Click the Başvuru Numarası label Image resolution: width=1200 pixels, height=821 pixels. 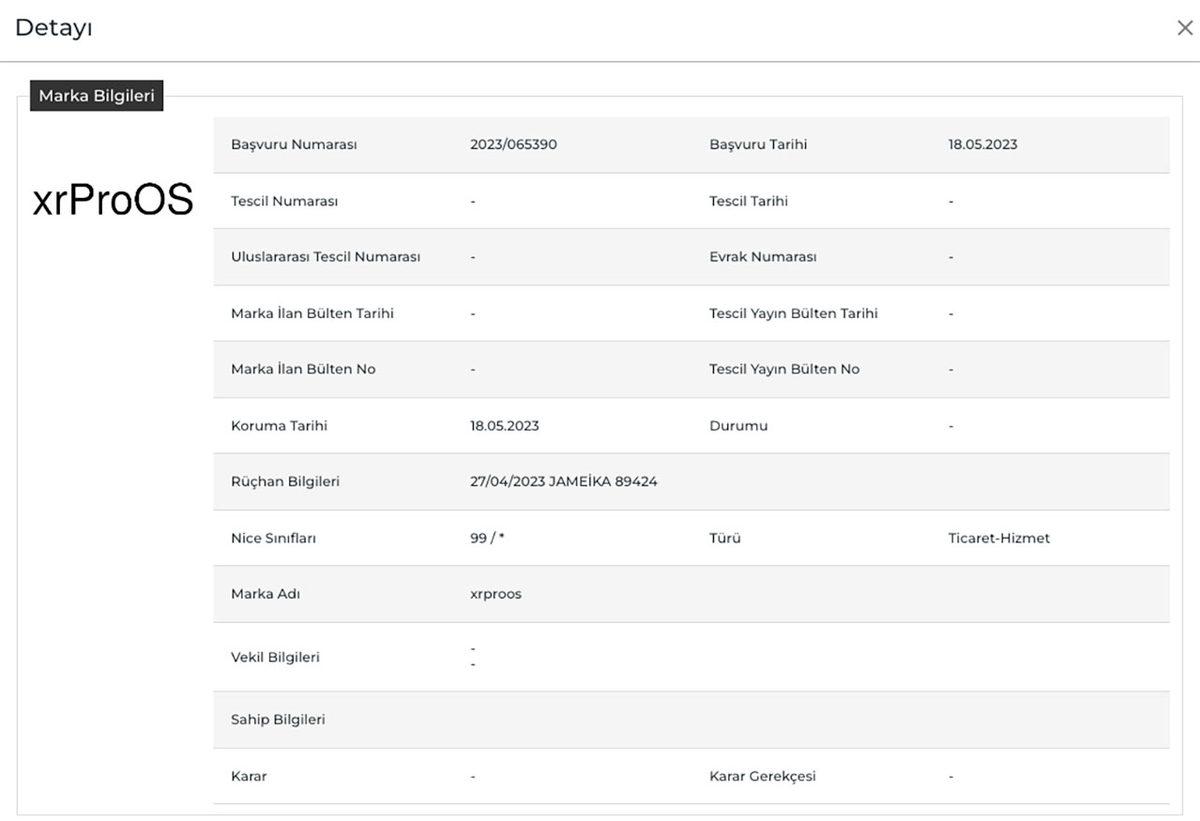293,144
